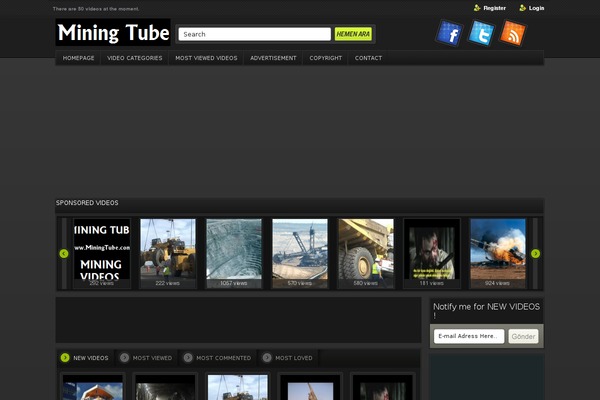This screenshot has height=400, width=600.
Task: Go to previous sponsored videos with left arrow
Action: coord(64,253)
